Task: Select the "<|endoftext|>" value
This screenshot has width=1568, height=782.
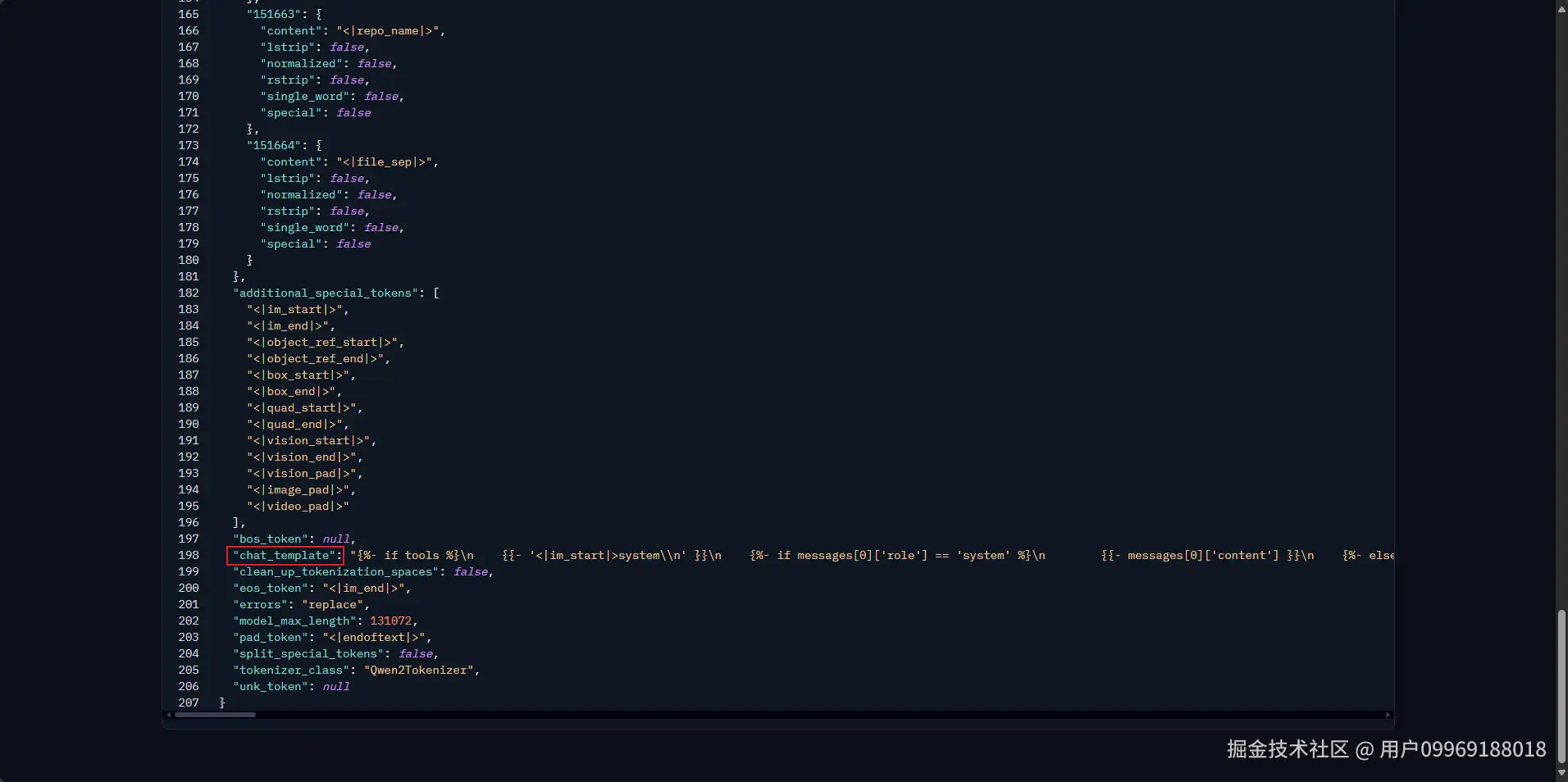Action: pyautogui.click(x=374, y=638)
